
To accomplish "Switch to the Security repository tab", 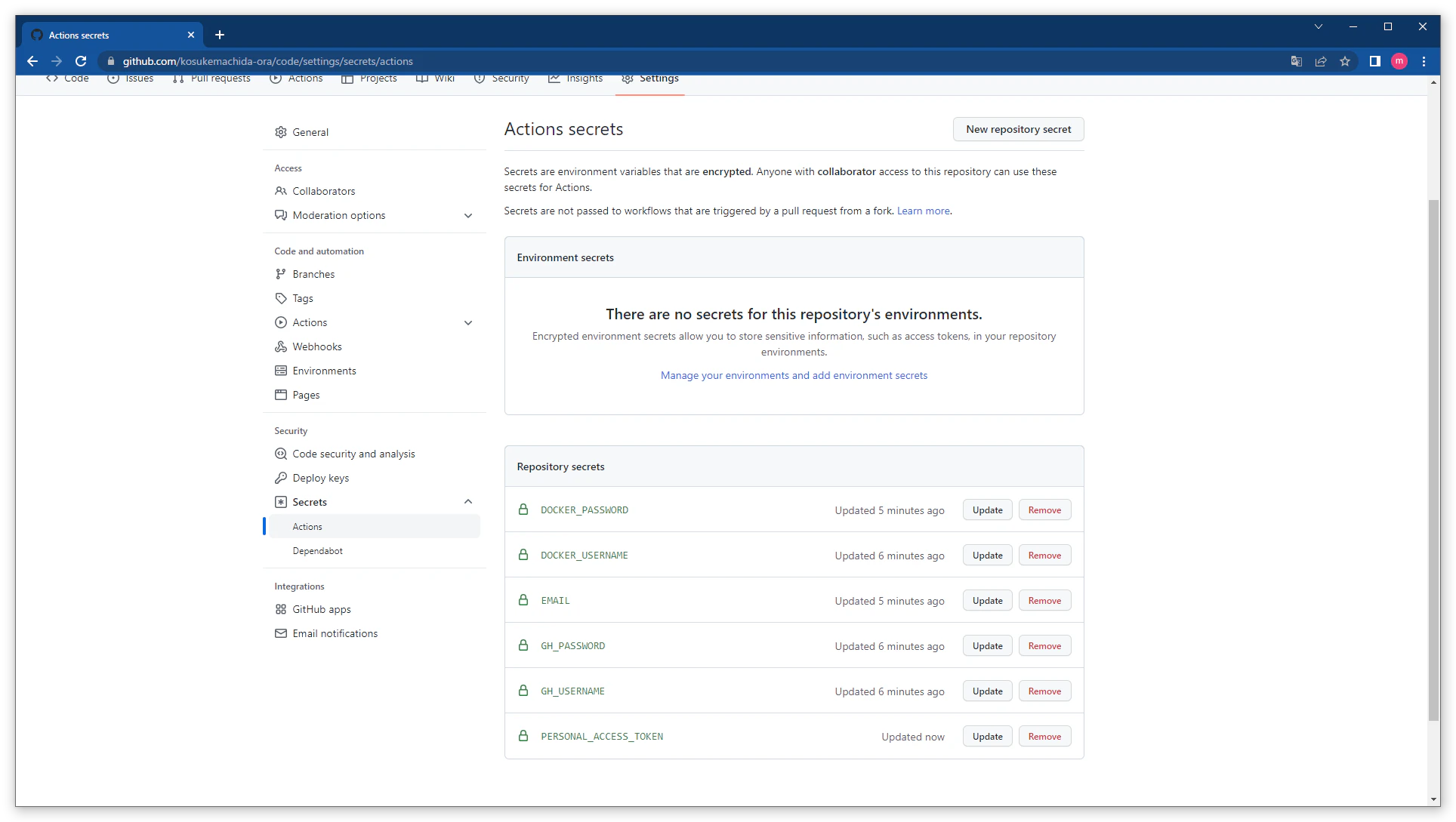I will click(x=501, y=79).
